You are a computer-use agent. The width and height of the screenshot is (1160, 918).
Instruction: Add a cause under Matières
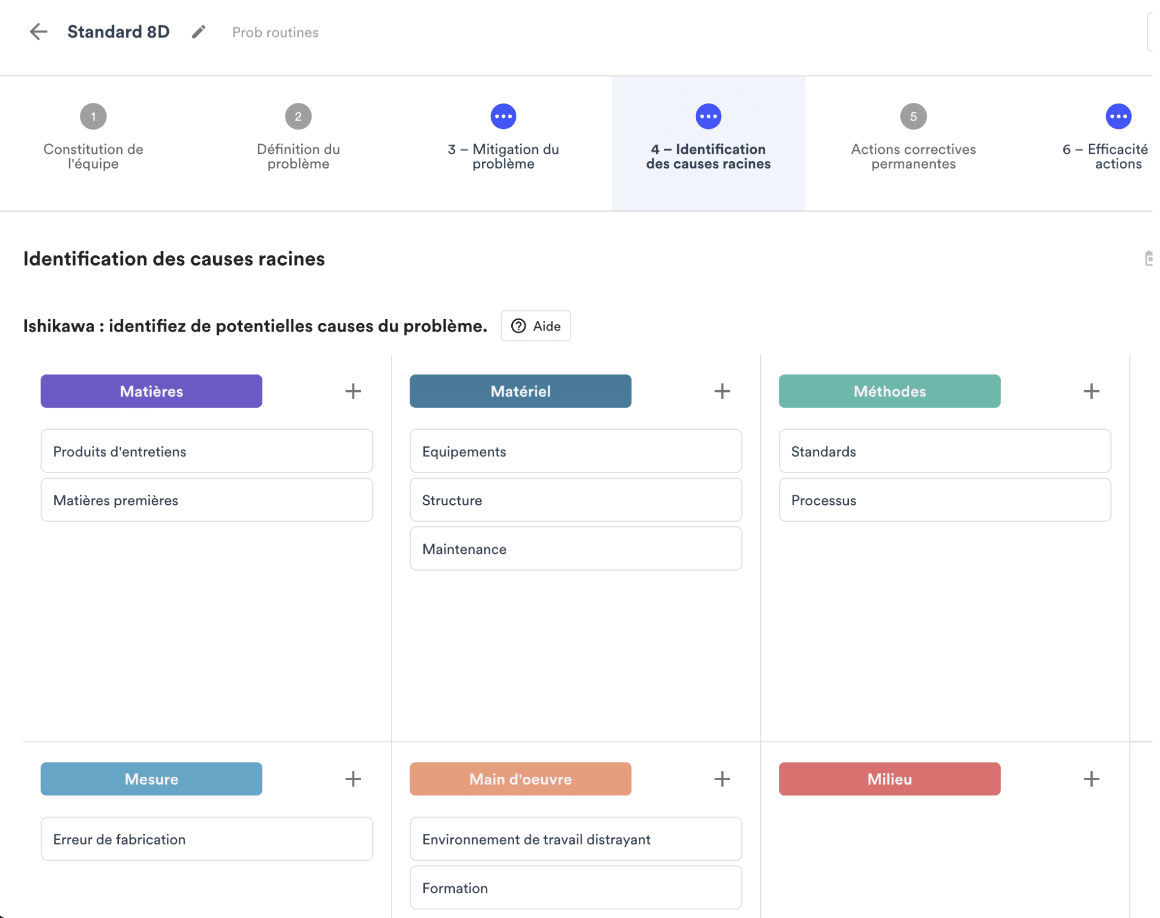[x=353, y=391]
